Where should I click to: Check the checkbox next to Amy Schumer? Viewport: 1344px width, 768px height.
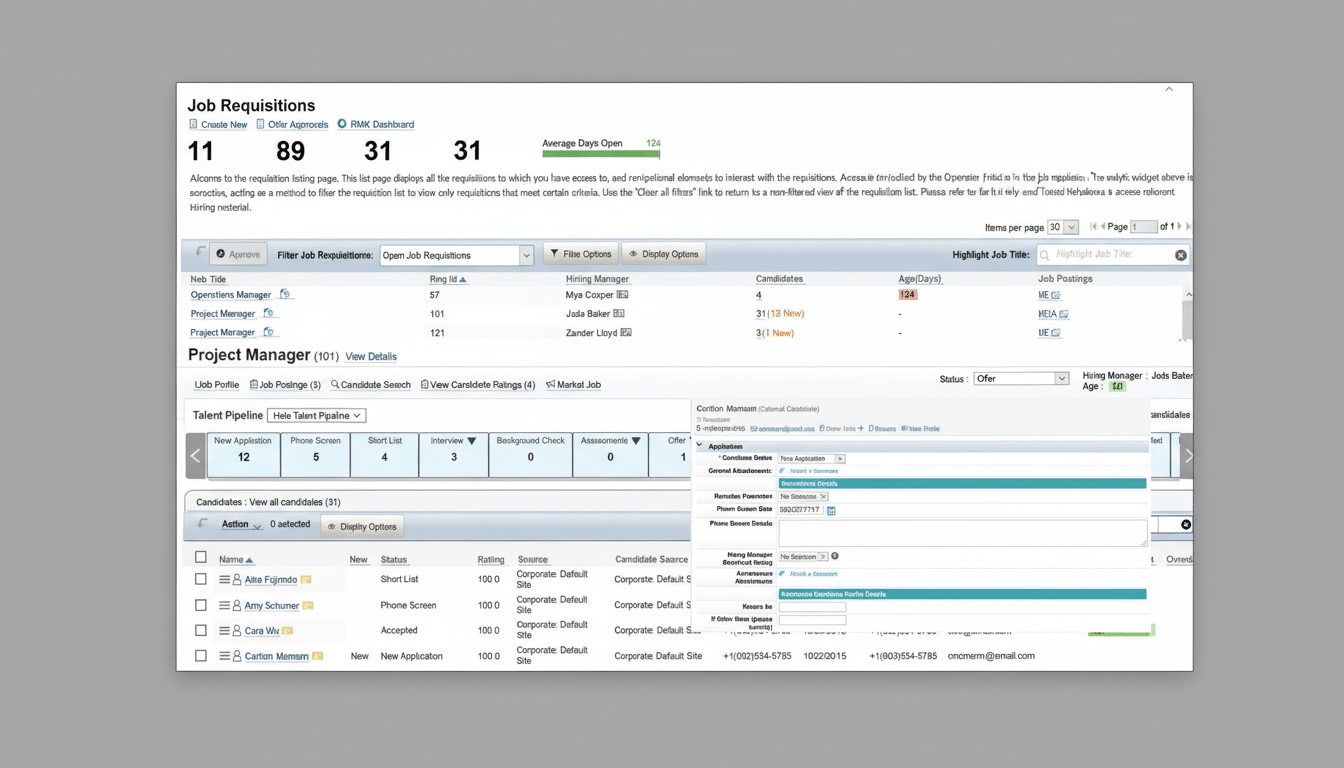(200, 605)
